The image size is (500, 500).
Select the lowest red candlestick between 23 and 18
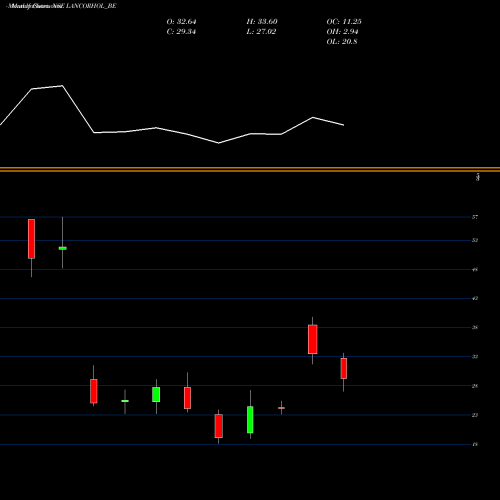tap(219, 426)
